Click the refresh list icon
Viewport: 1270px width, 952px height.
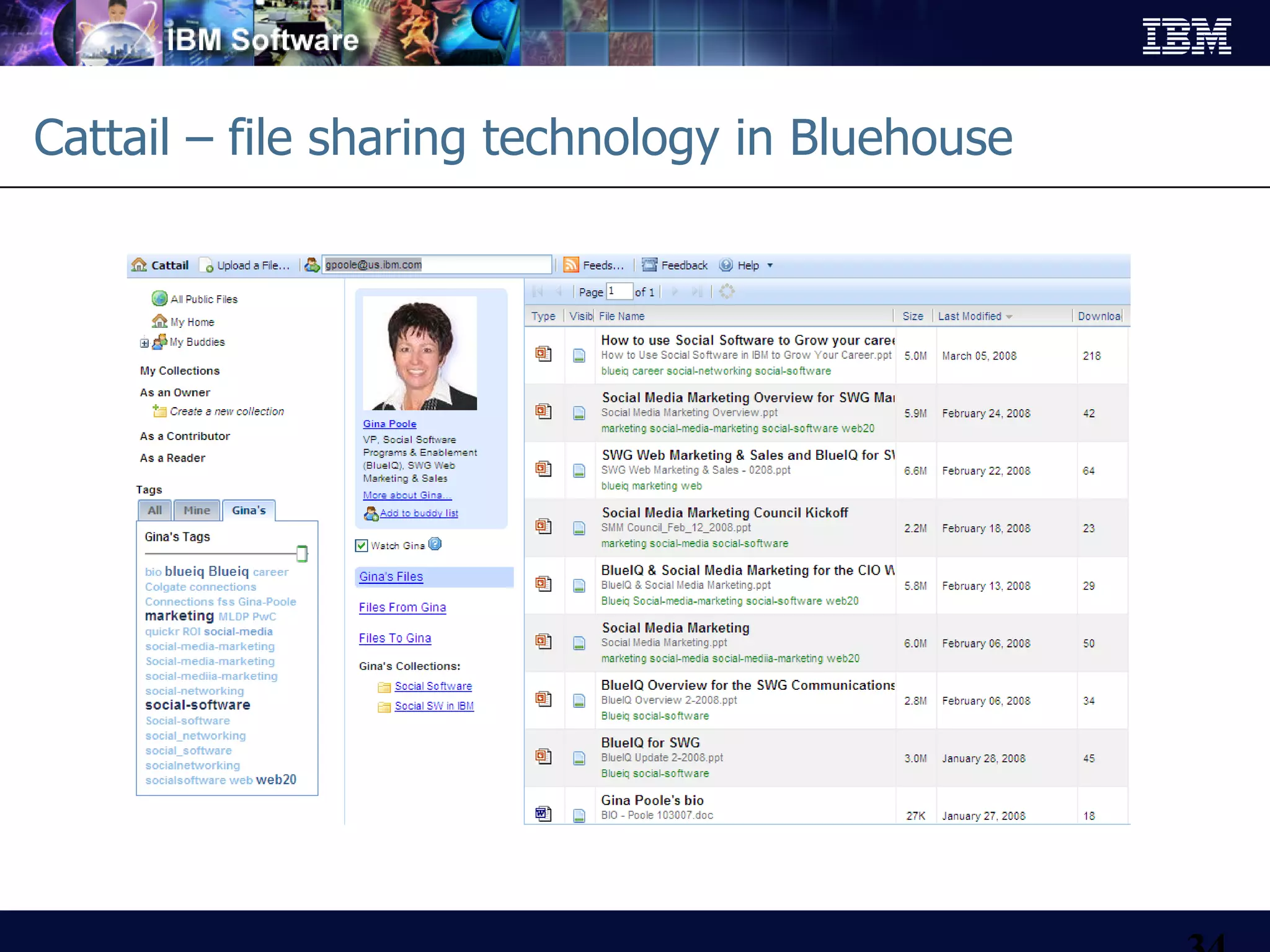coord(727,291)
